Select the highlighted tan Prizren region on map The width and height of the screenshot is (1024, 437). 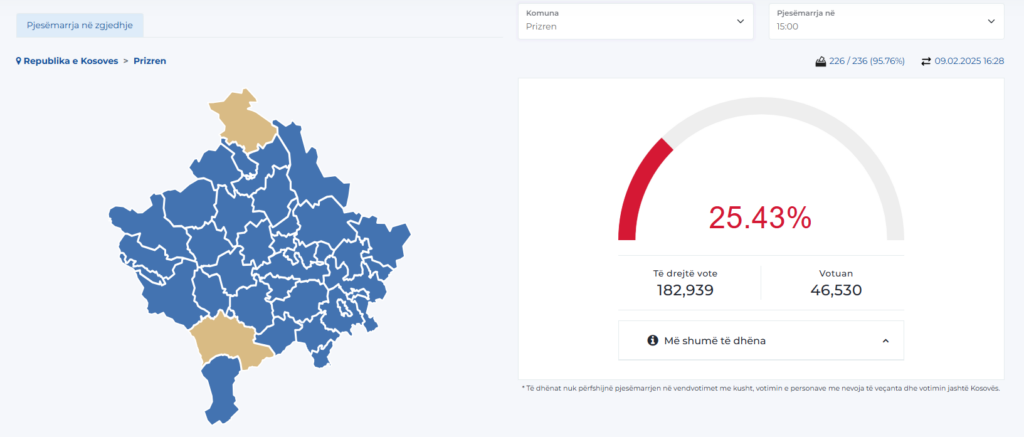pos(230,340)
